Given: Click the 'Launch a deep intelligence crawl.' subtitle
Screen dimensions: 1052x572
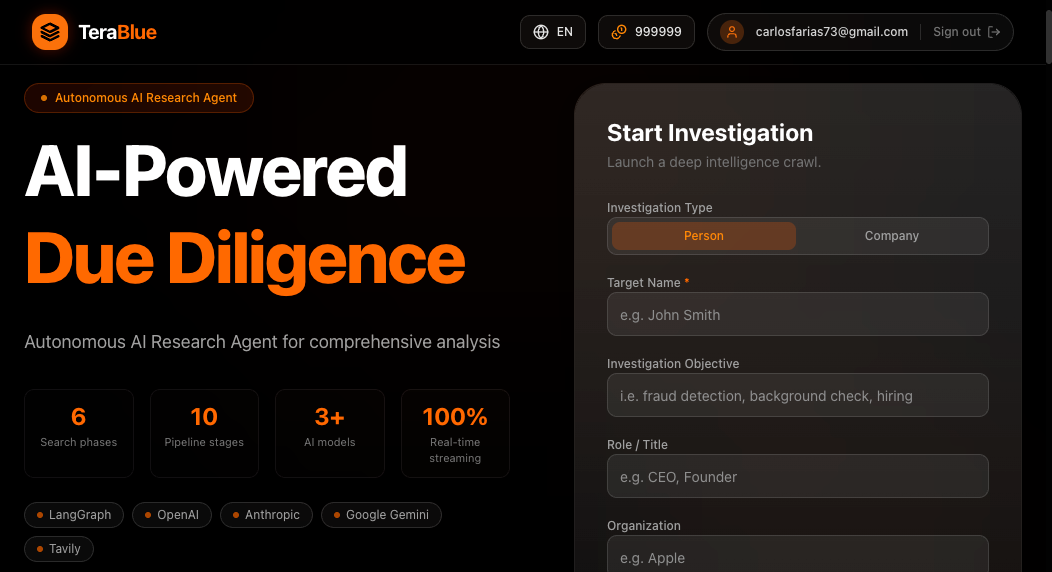Looking at the screenshot, I should pos(714,162).
